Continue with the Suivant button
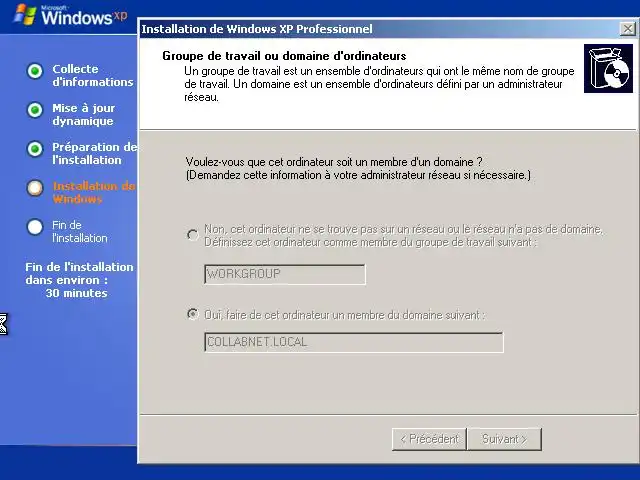 coord(504,439)
